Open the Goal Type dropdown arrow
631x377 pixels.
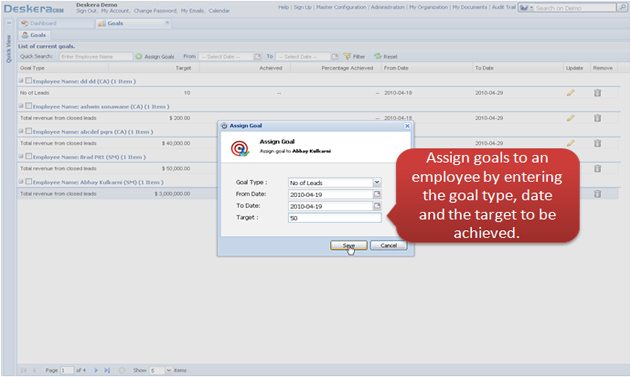click(x=377, y=183)
